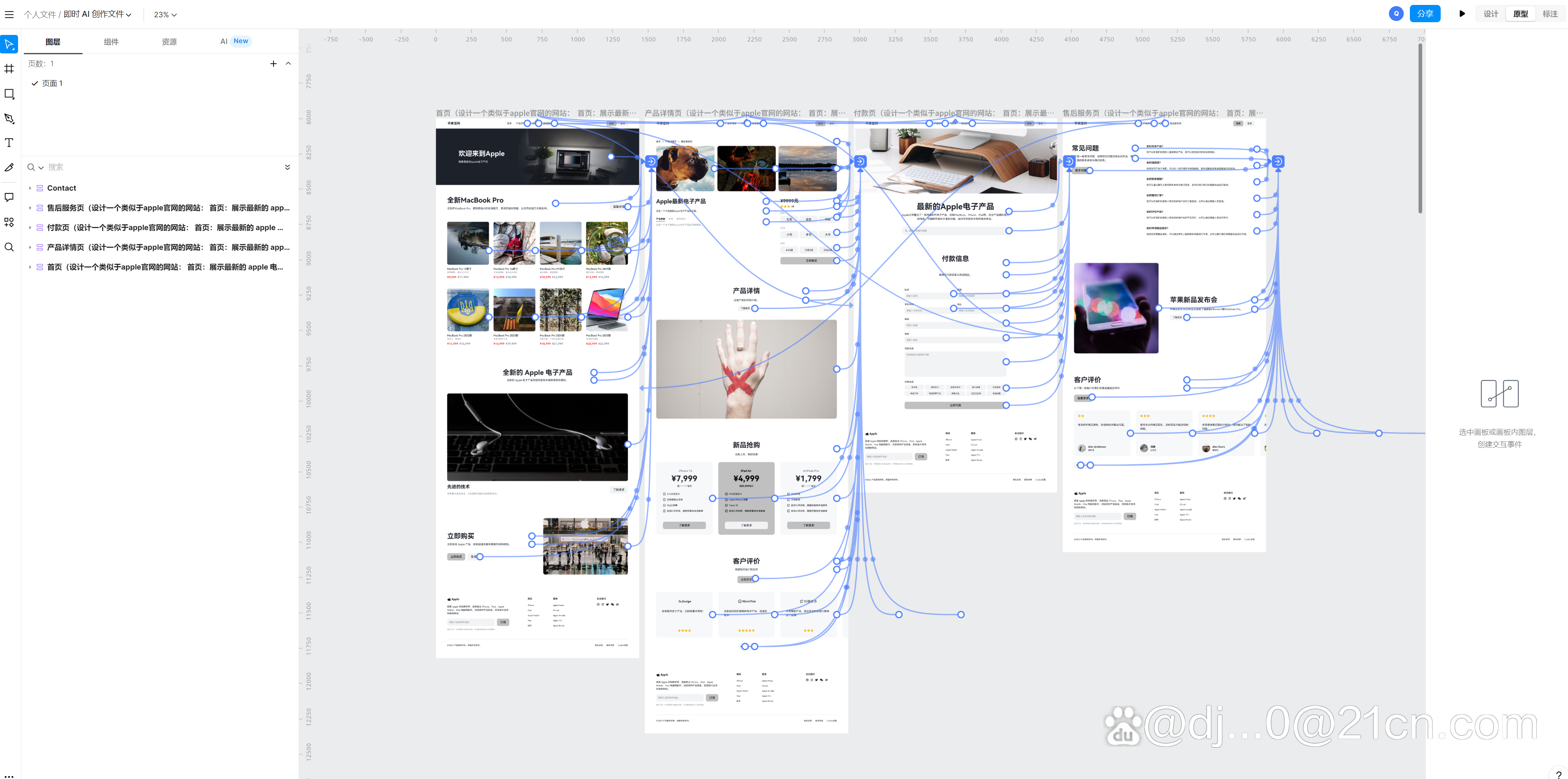This screenshot has height=779, width=1568.
Task: Click the earphones-on-keyboard image on canvas
Action: pos(538,437)
